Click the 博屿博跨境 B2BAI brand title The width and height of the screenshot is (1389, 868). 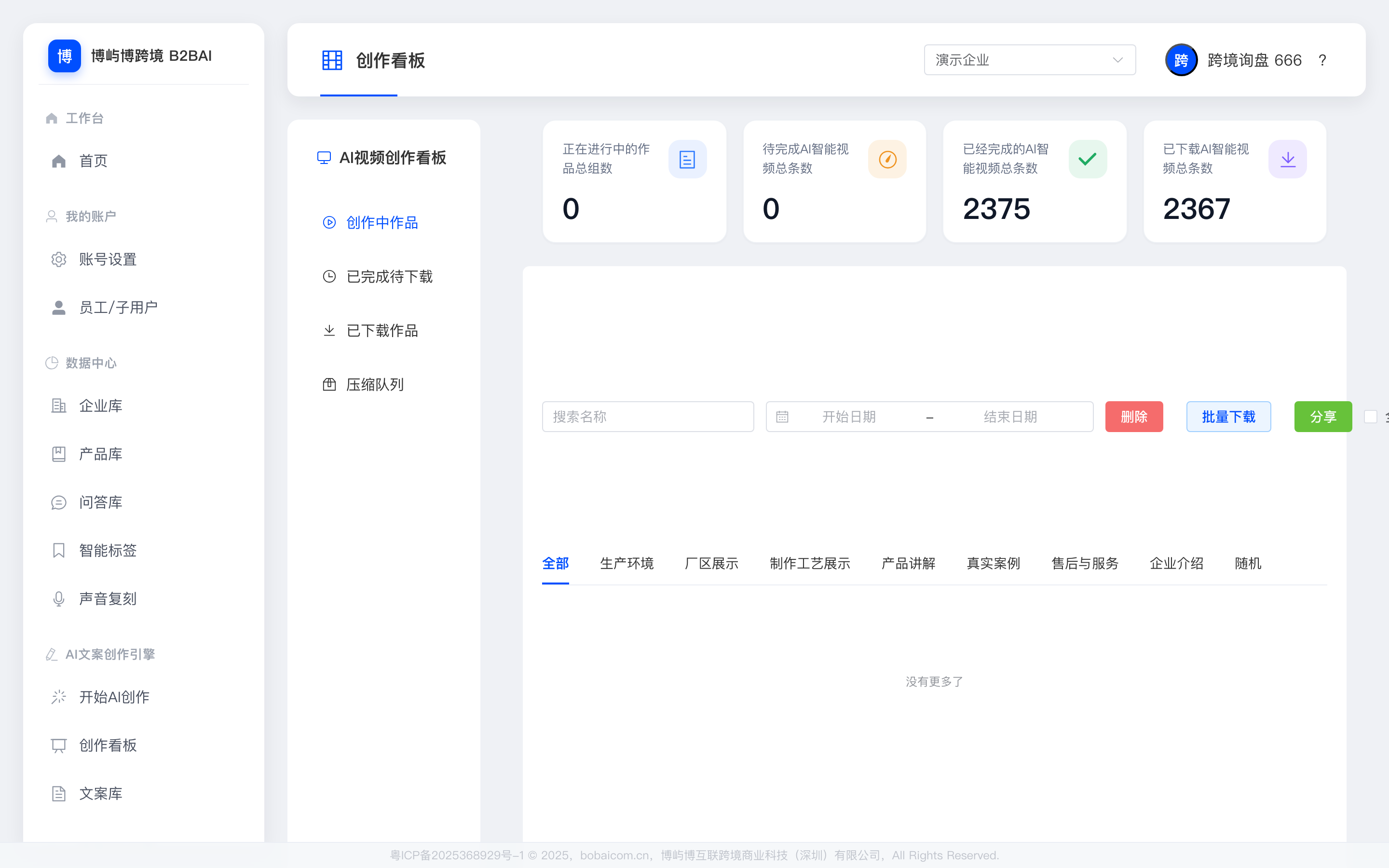coord(151,55)
